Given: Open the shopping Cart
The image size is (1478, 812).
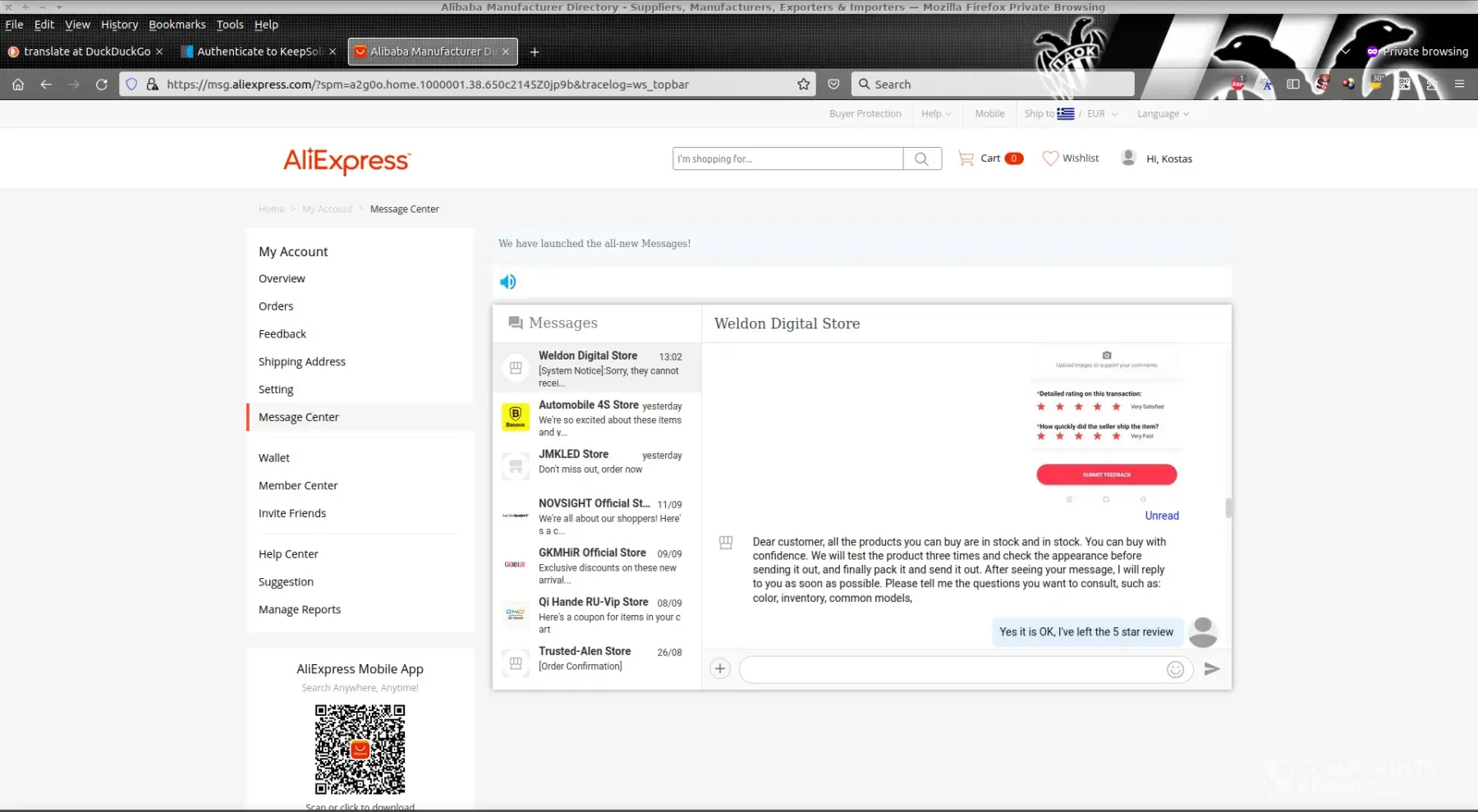Looking at the screenshot, I should [x=990, y=158].
